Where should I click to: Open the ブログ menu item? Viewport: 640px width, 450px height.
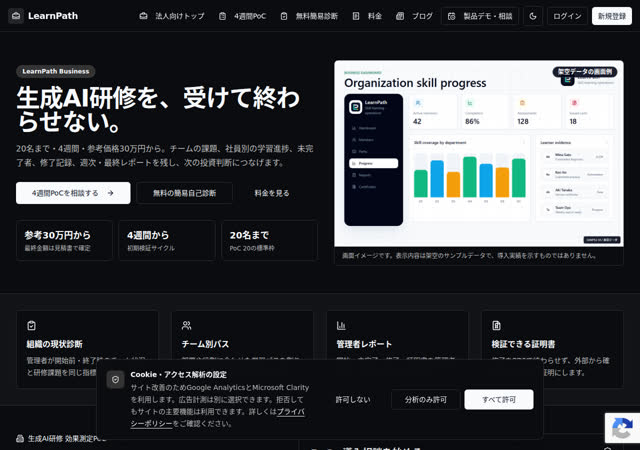(422, 16)
